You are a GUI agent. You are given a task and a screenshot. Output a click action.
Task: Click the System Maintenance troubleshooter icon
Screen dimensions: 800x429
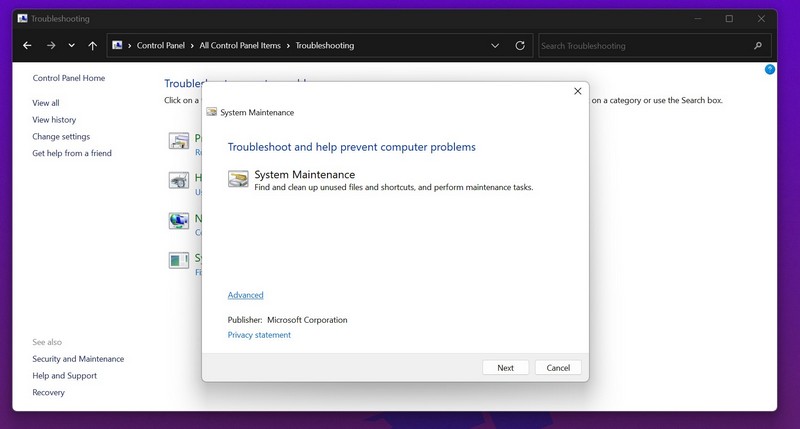(x=238, y=179)
